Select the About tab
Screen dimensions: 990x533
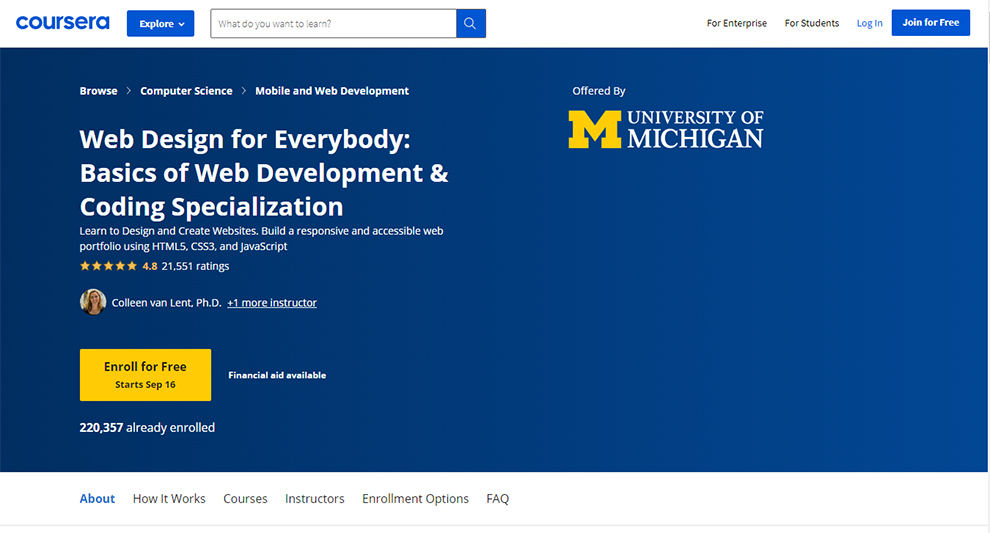coord(97,498)
